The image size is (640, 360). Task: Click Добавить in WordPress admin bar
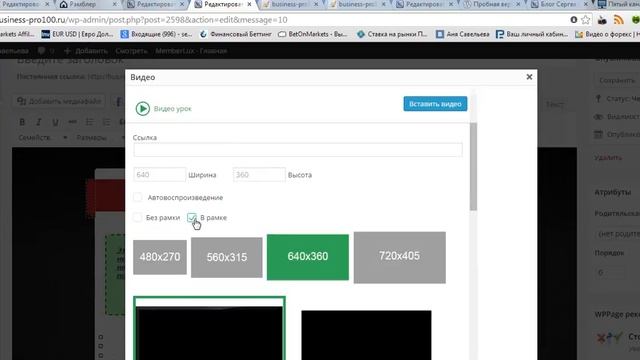[86, 51]
